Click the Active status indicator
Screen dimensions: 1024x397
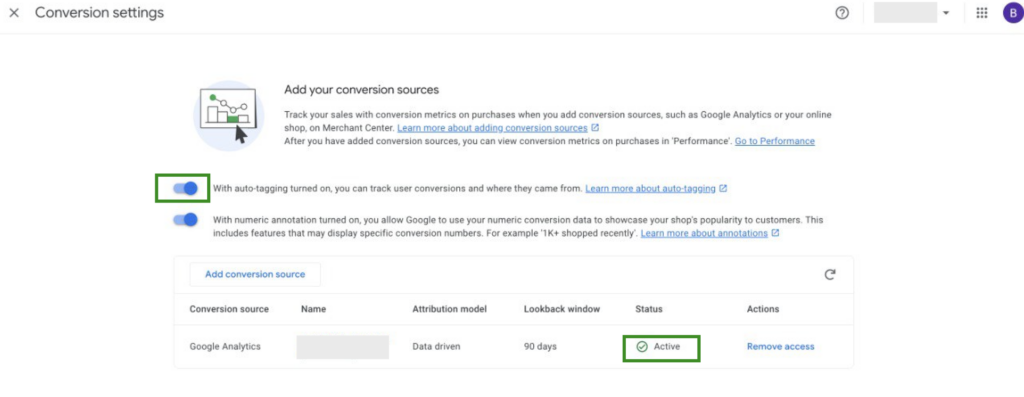(658, 347)
